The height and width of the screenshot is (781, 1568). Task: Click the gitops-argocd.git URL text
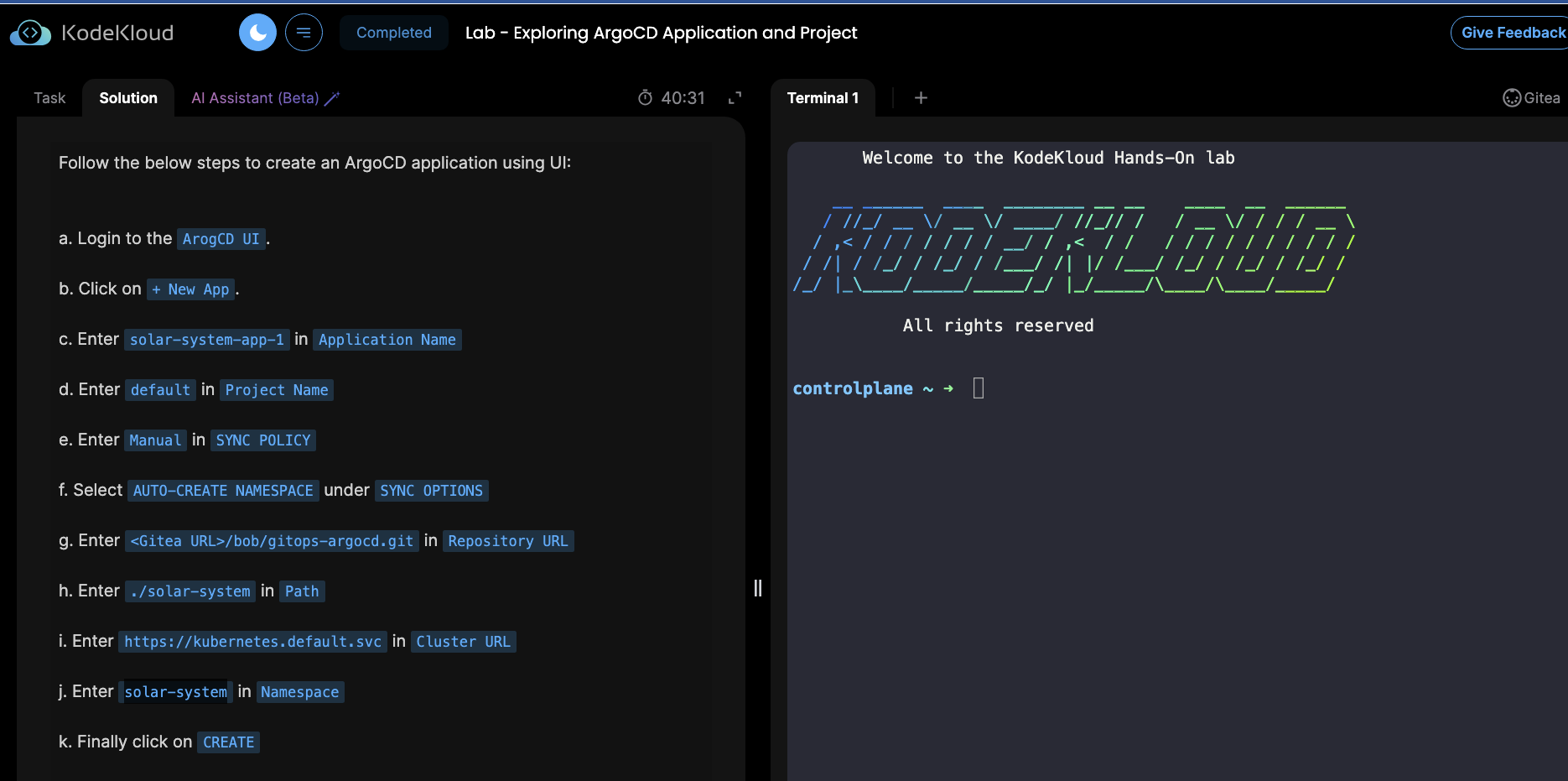point(272,541)
